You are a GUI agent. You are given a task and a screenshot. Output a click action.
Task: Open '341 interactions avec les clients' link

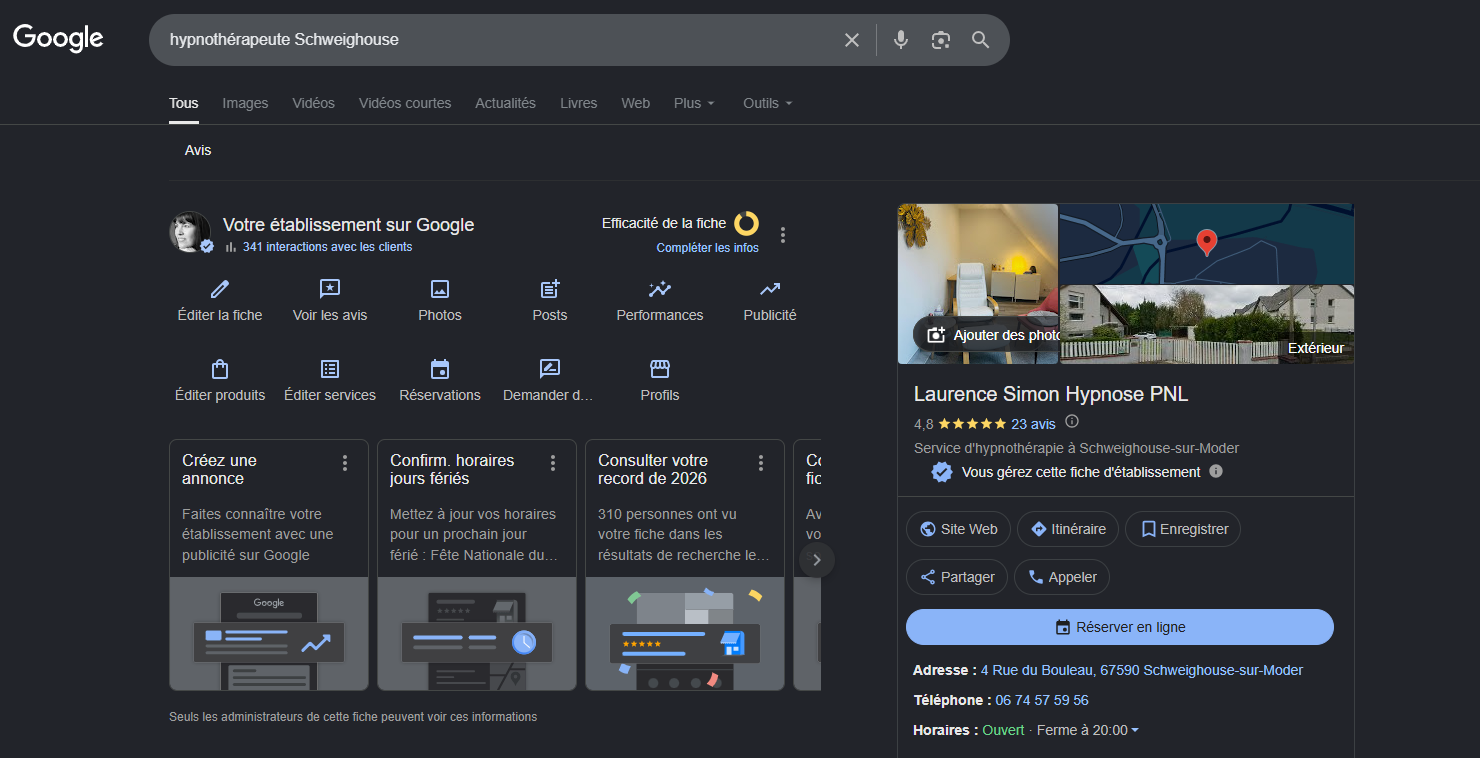coord(327,247)
